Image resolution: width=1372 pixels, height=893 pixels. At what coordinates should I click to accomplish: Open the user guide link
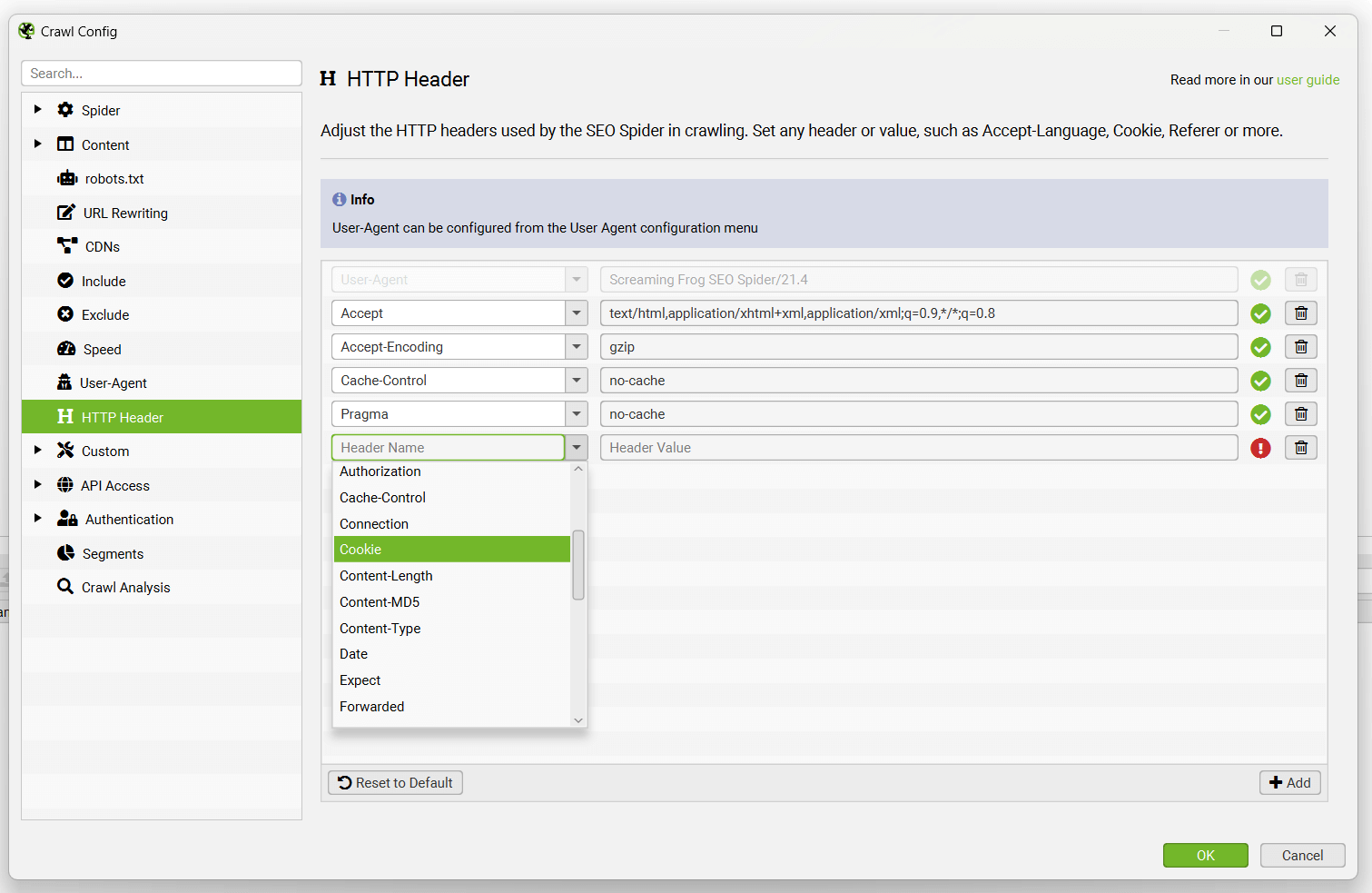pyautogui.click(x=1308, y=79)
